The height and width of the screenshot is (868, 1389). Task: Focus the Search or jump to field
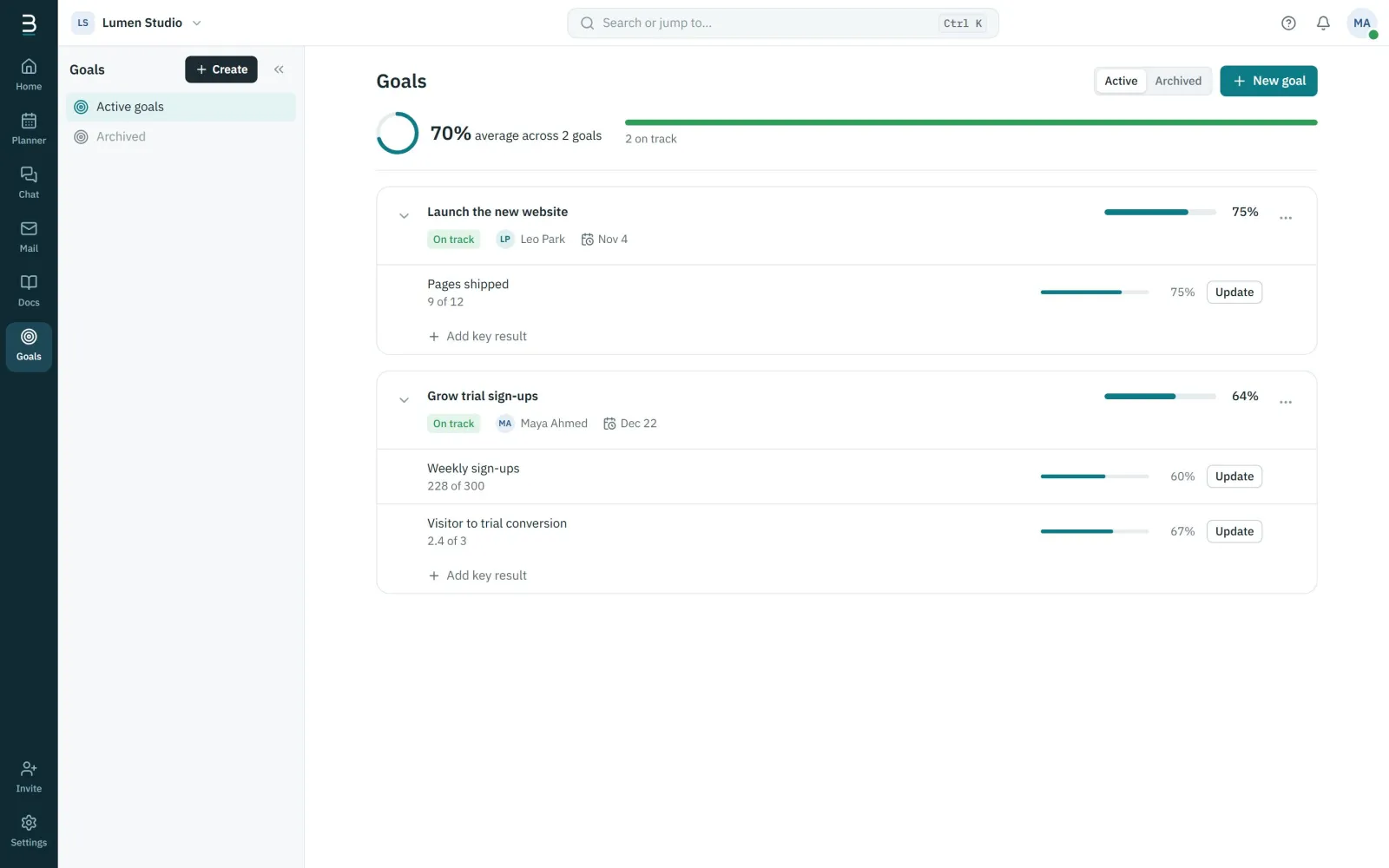783,23
